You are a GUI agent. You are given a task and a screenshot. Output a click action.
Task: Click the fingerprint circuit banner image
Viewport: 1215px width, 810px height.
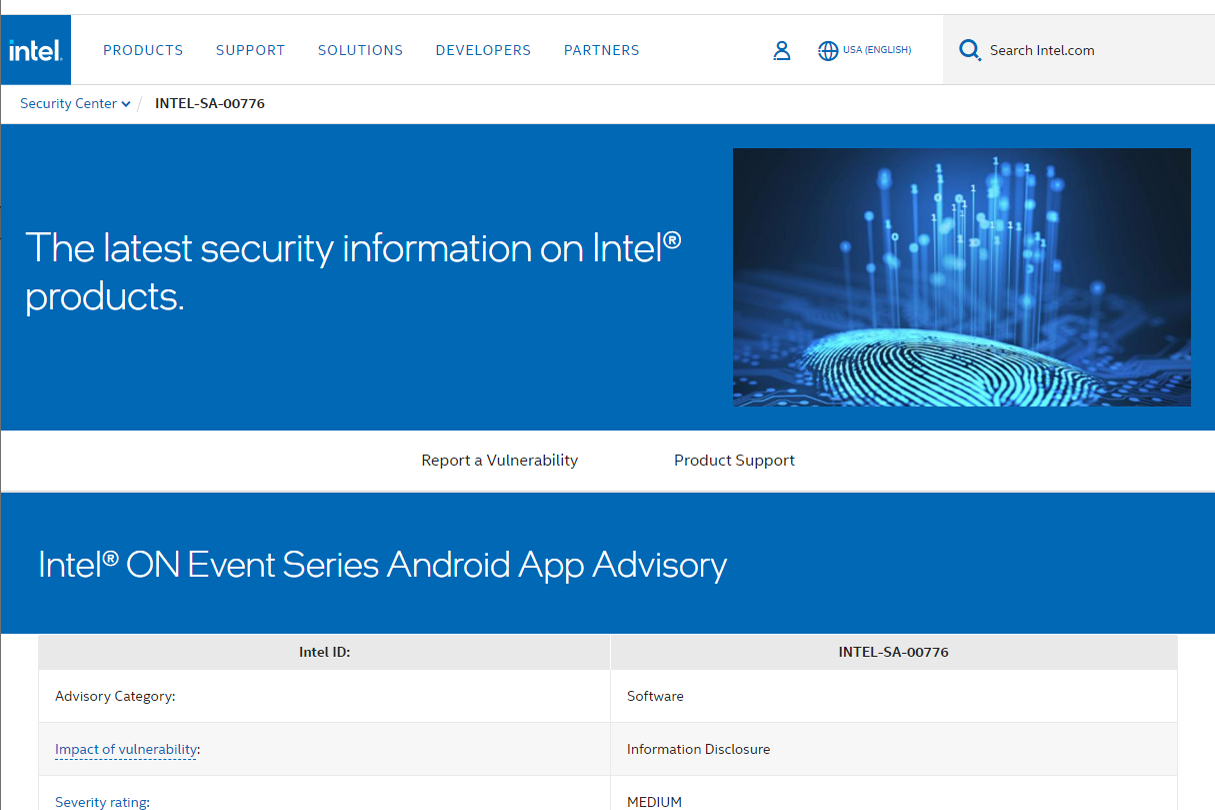[961, 277]
